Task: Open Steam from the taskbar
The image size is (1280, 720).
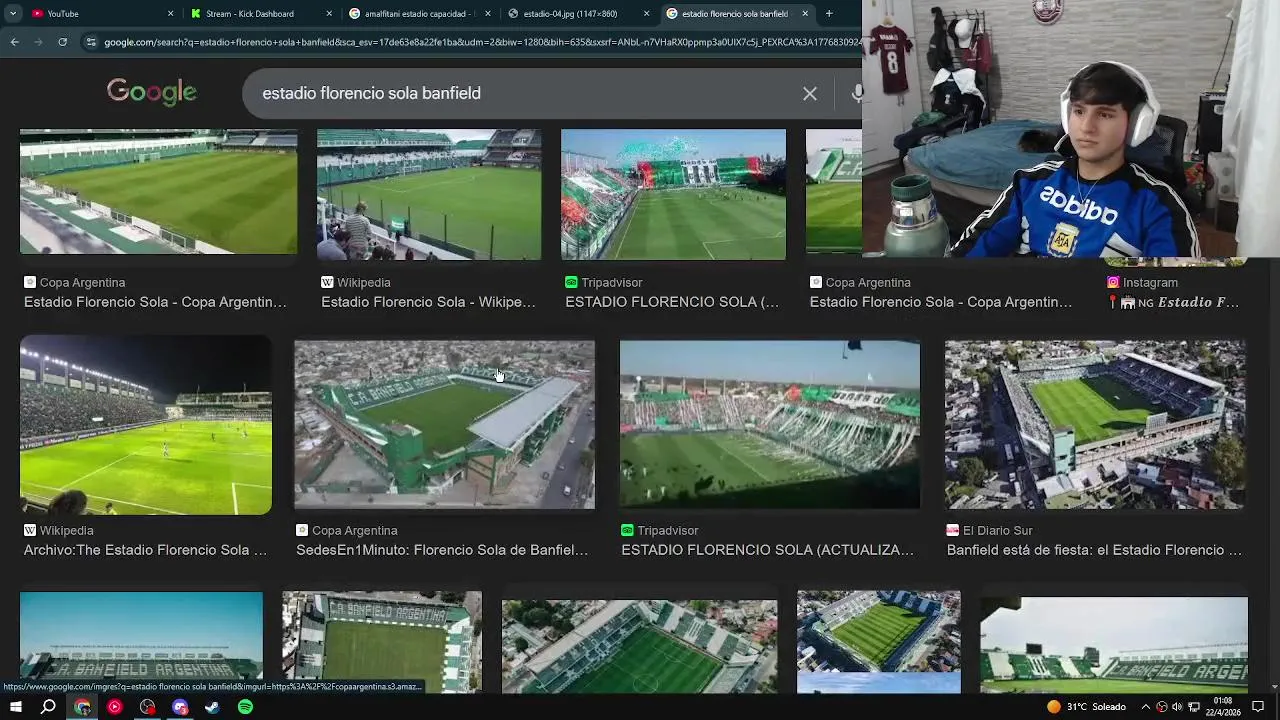Action: 212,707
